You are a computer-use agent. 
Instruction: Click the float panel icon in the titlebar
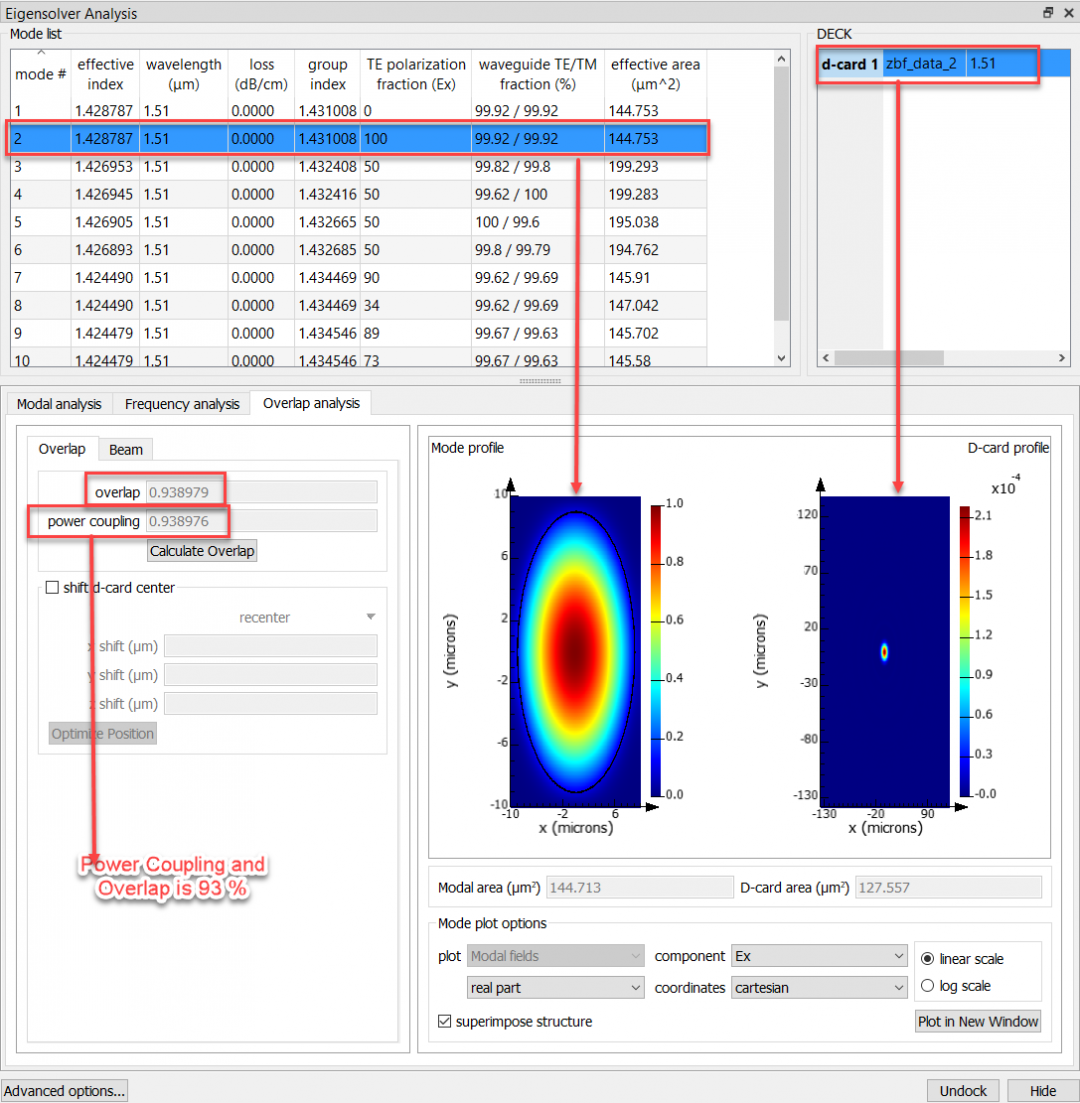click(1047, 13)
